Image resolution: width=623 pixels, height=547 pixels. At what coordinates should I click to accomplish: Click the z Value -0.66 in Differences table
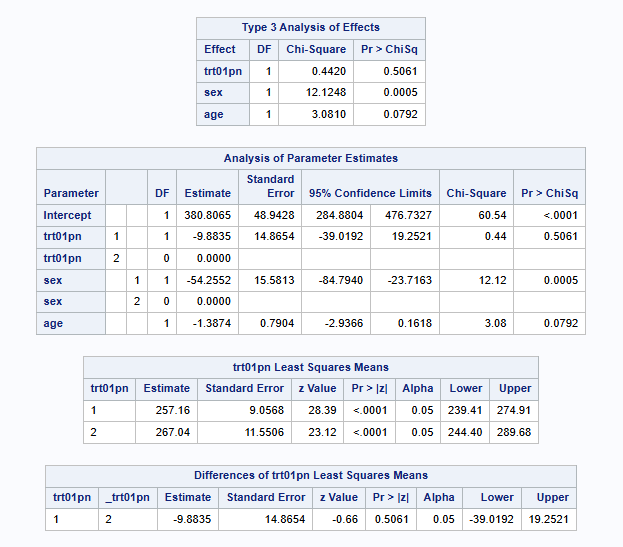(339, 520)
